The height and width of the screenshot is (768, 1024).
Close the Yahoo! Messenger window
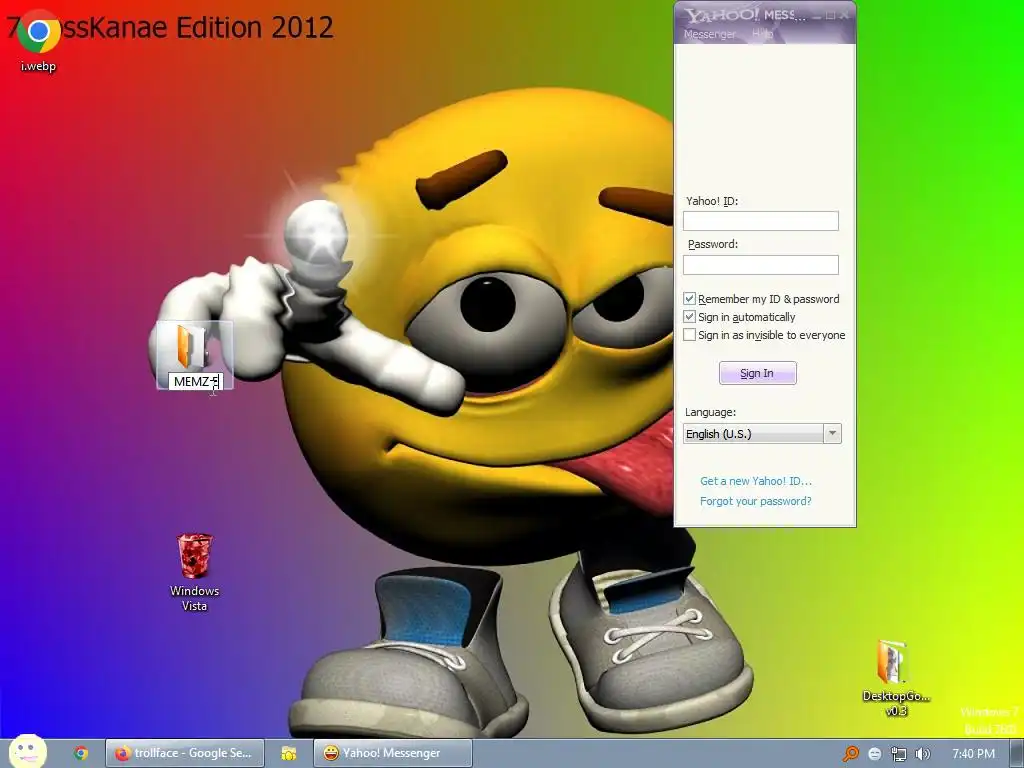(x=844, y=15)
